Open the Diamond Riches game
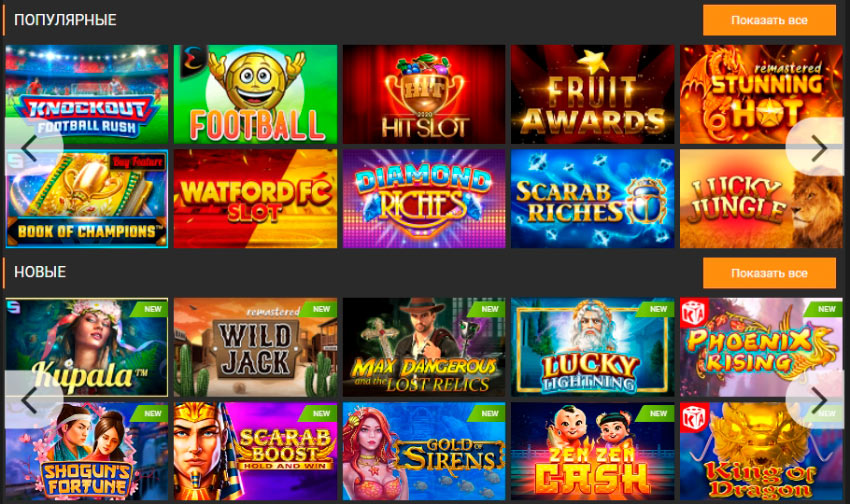Viewport: 850px width, 504px height. [x=424, y=199]
